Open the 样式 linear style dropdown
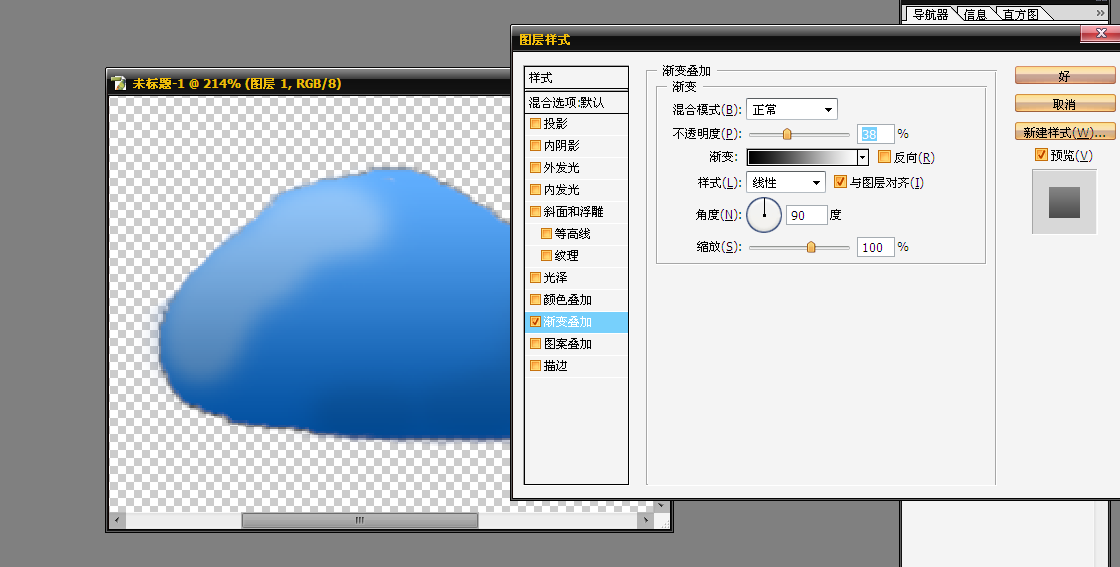1120x567 pixels. click(786, 183)
